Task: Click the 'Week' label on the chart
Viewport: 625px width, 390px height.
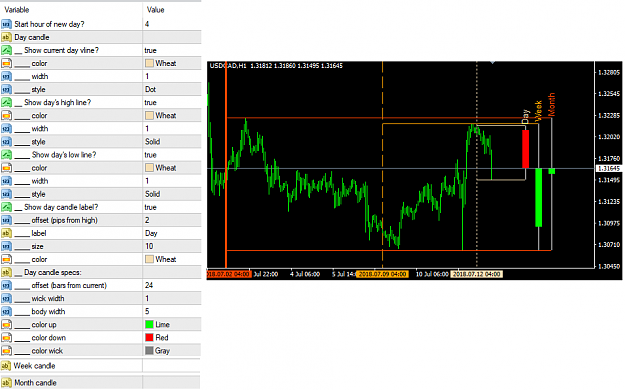Action: coord(538,110)
